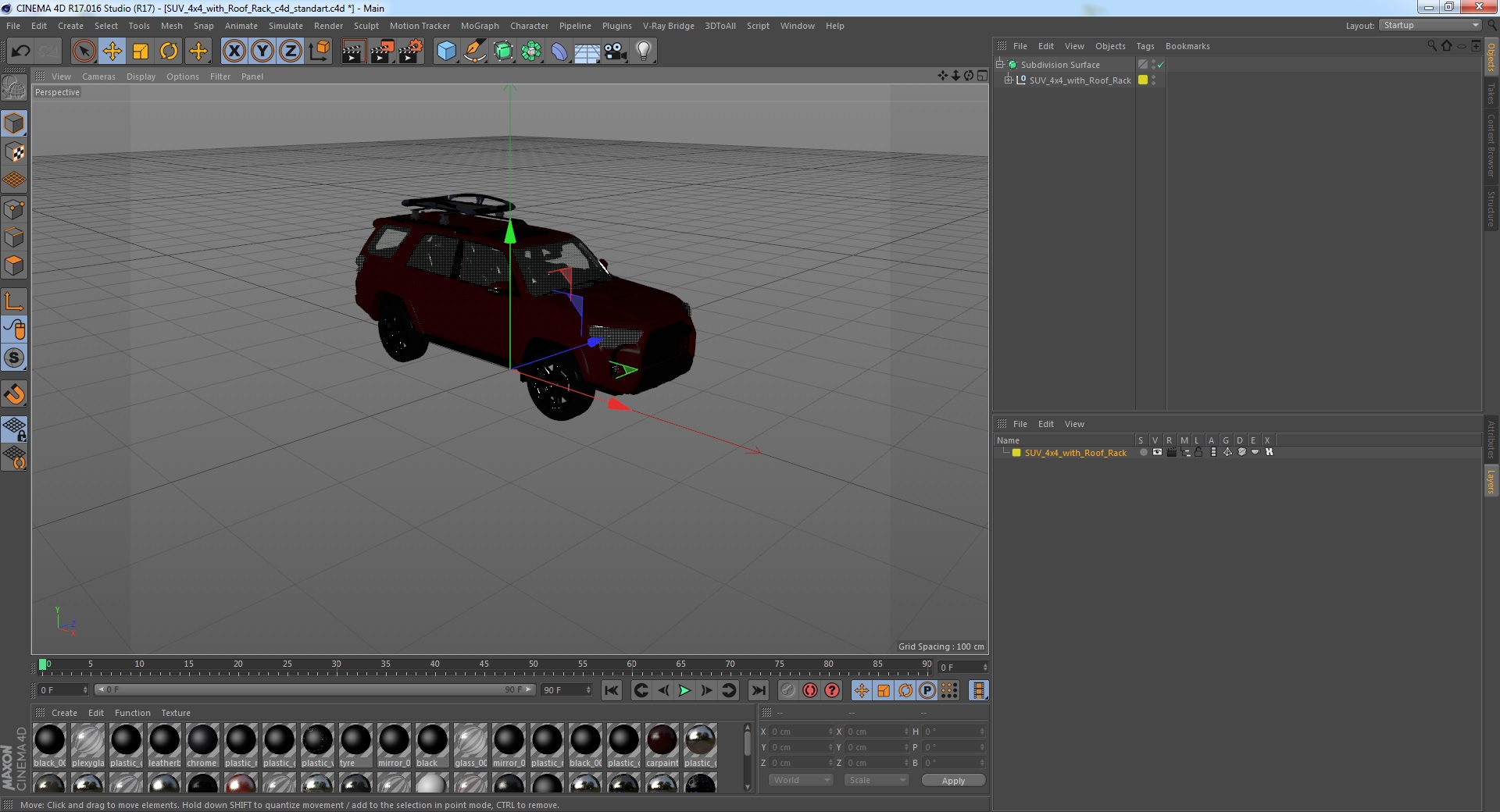1500x812 pixels.
Task: Switch to Edges mode
Action: pos(14,237)
